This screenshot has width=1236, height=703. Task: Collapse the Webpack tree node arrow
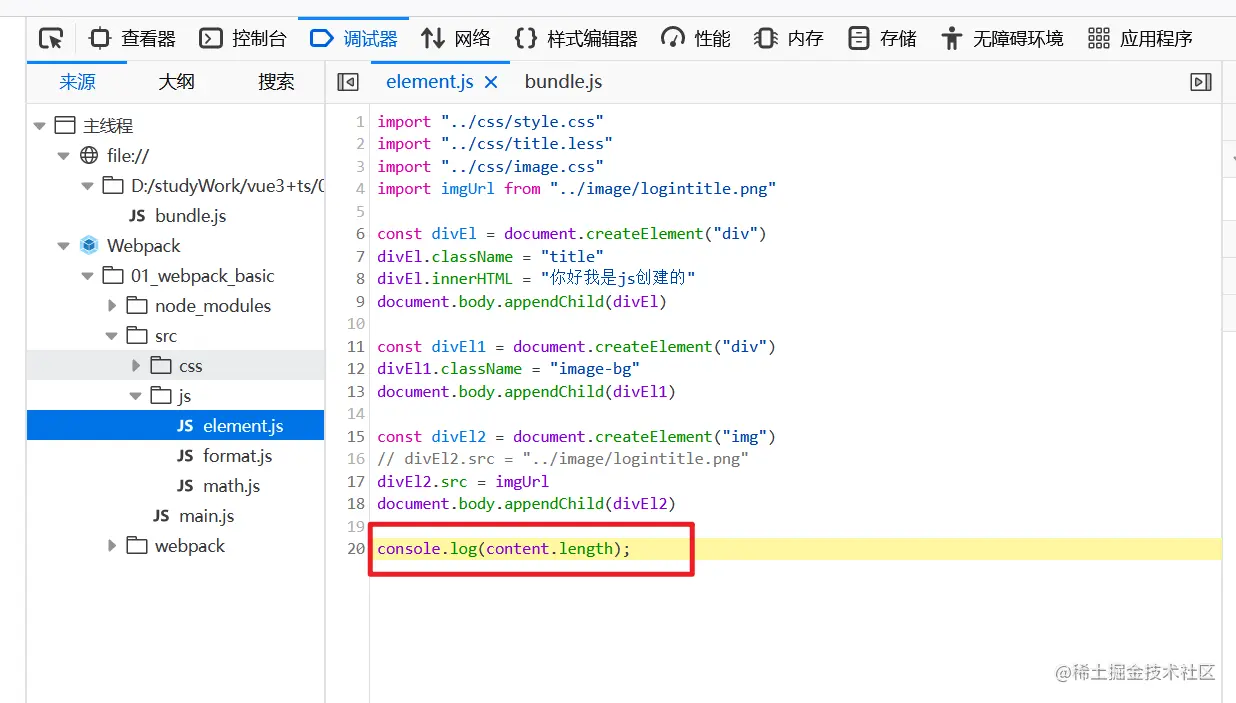pyautogui.click(x=64, y=246)
